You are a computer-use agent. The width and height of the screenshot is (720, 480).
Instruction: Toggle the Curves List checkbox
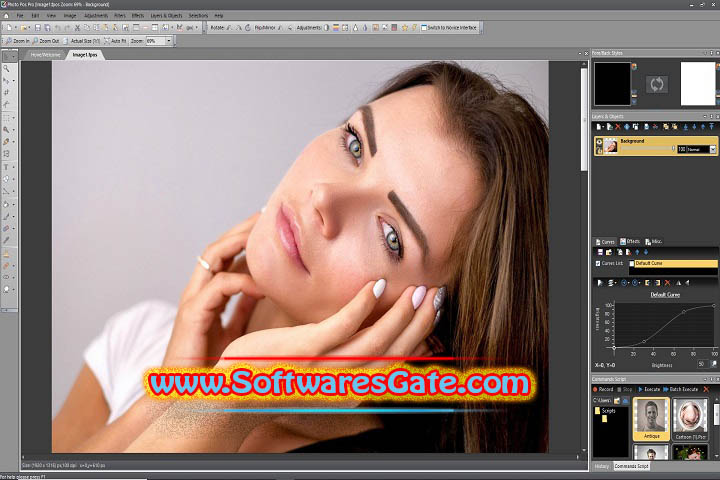(x=598, y=264)
